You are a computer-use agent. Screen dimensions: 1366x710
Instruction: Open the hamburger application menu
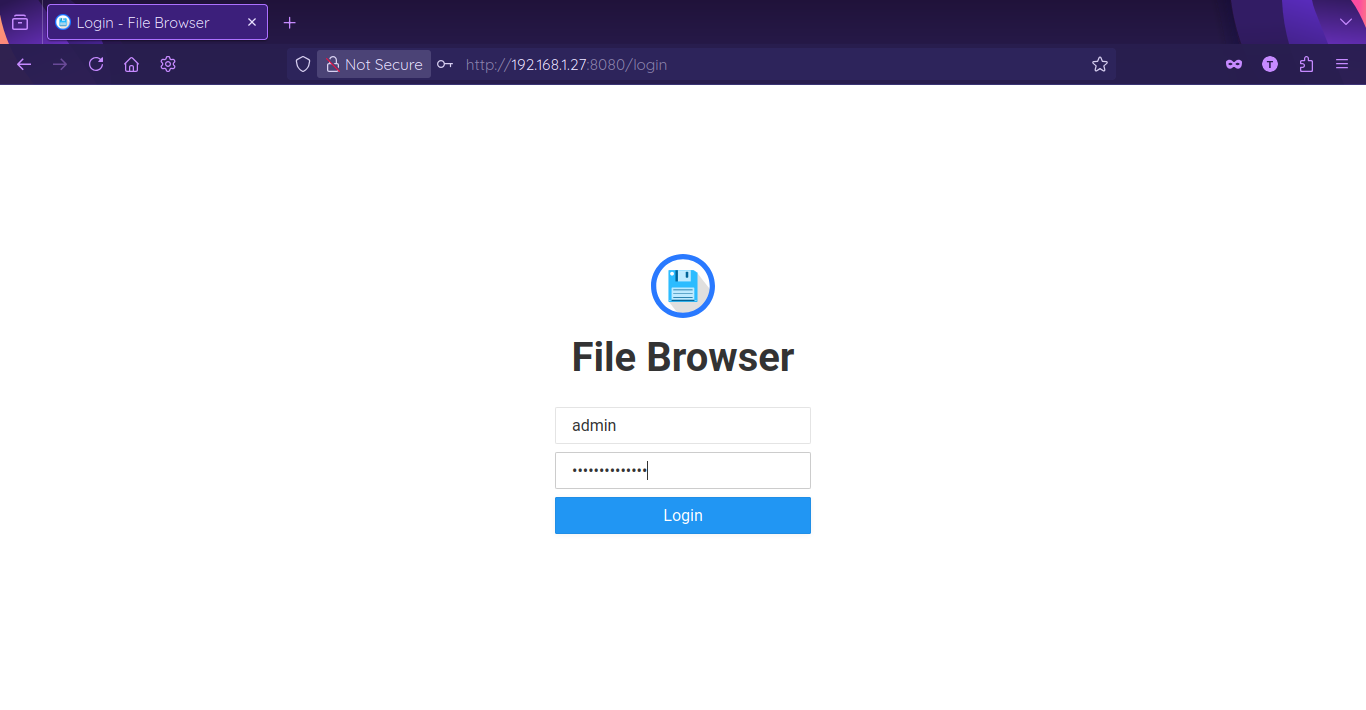pos(1342,64)
